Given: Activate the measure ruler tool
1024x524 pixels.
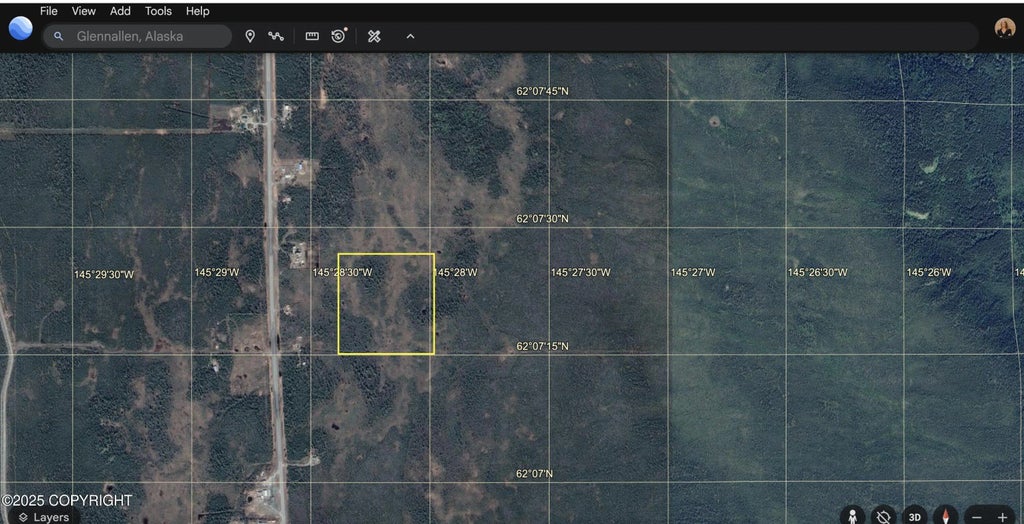Looking at the screenshot, I should (x=312, y=36).
